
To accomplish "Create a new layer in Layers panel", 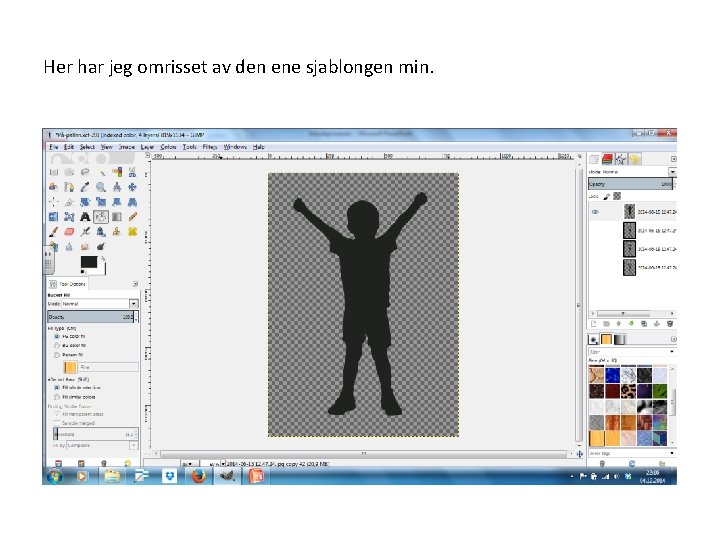I will click(x=593, y=324).
